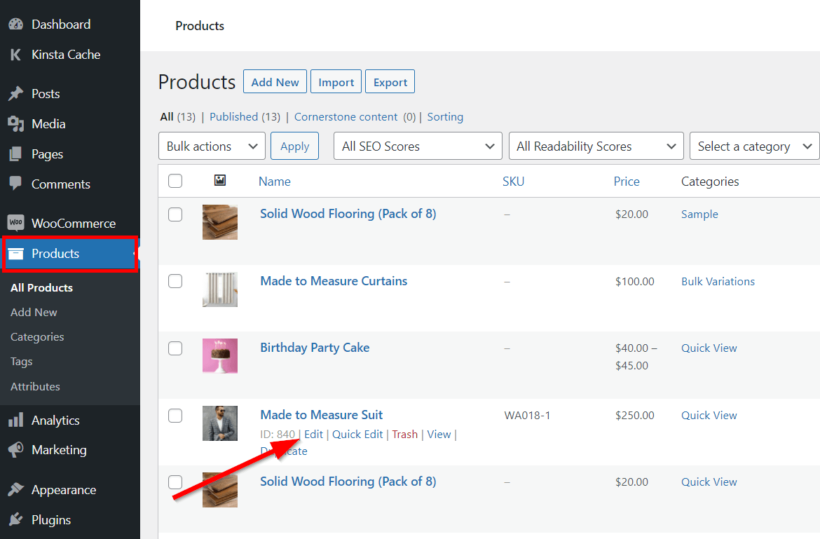
Task: Click the Marketing megaphone icon
Action: (16, 450)
